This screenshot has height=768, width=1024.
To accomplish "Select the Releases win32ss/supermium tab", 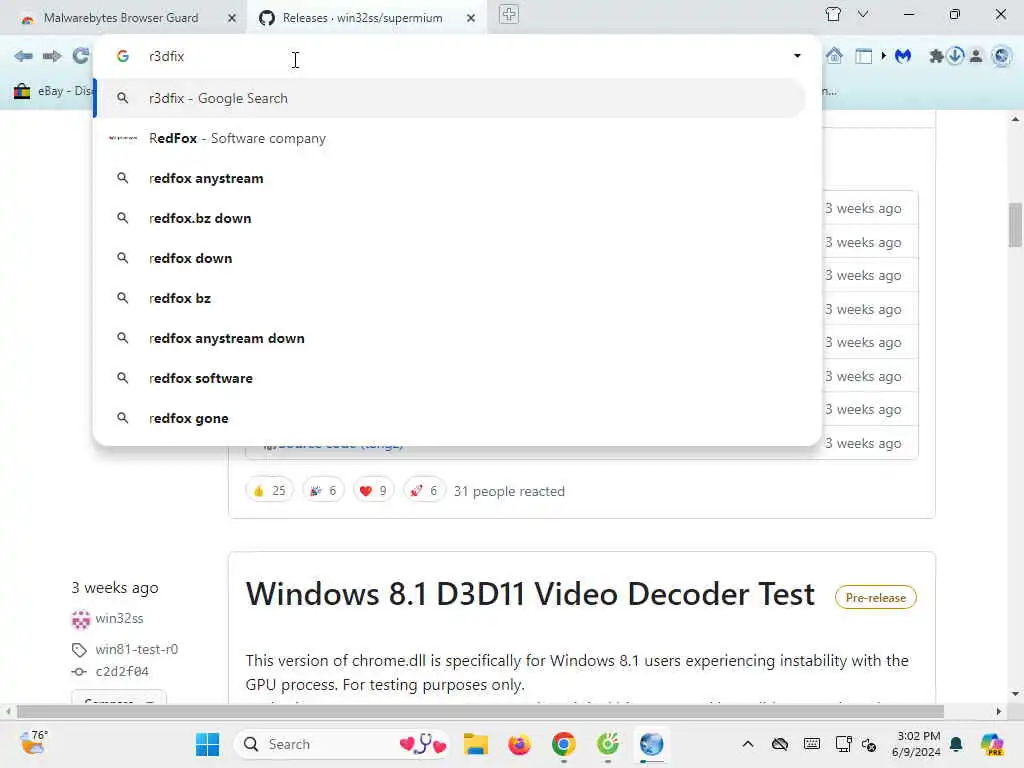I will [362, 18].
